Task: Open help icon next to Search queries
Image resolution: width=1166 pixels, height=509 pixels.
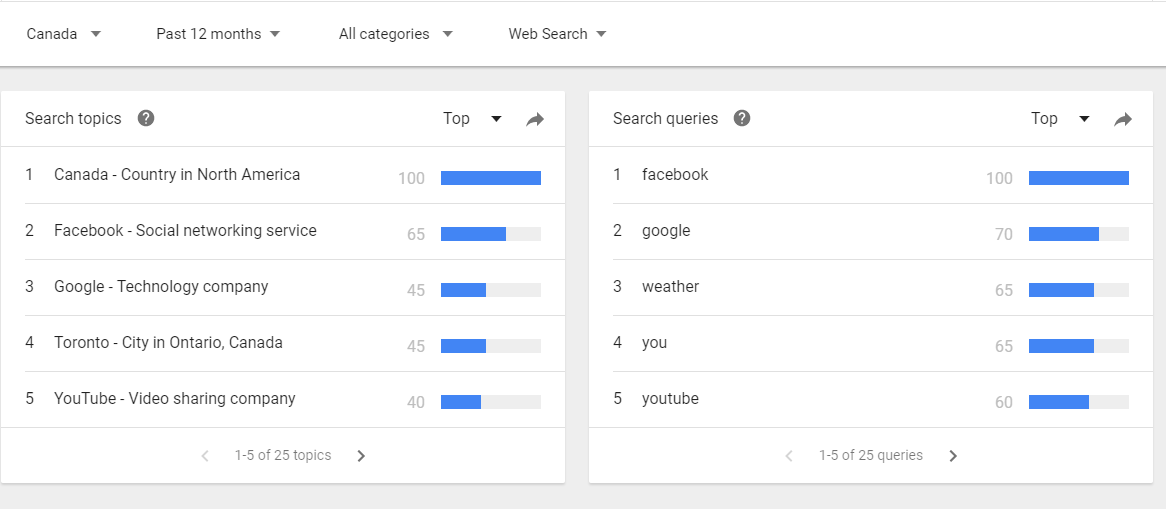Action: pos(741,118)
